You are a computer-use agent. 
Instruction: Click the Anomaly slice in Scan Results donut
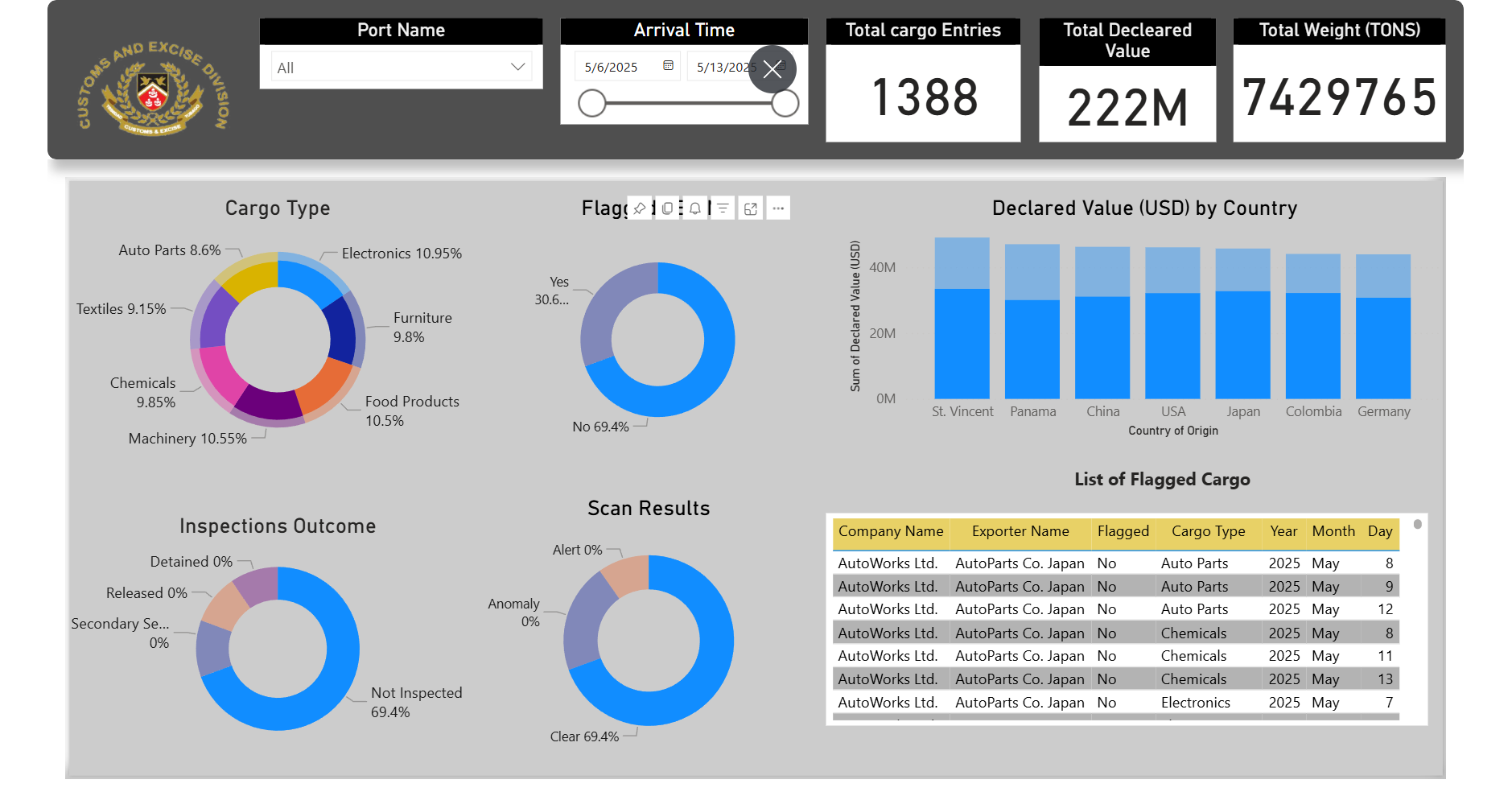(584, 620)
